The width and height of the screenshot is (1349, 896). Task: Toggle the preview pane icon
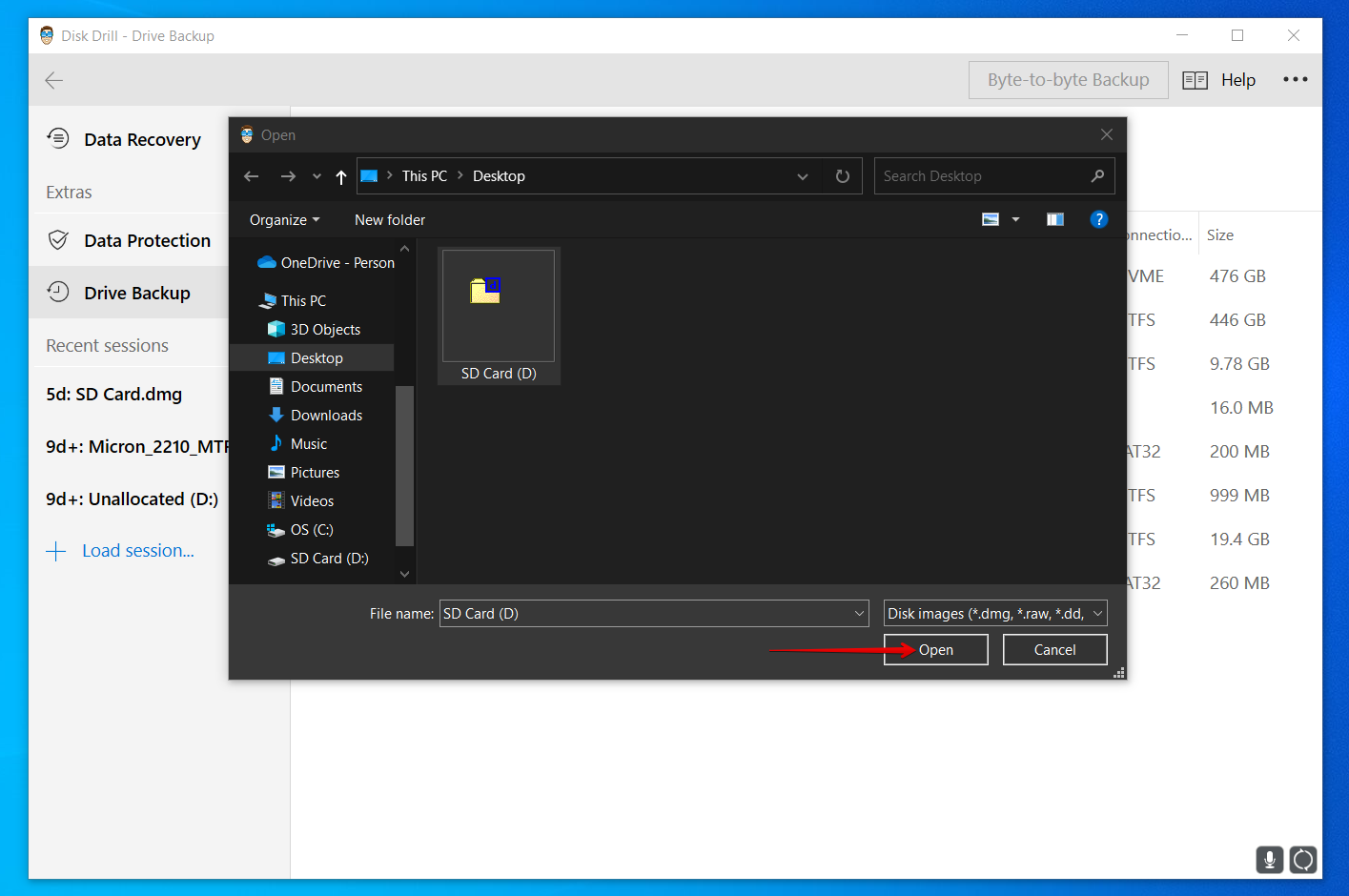[x=1055, y=220]
